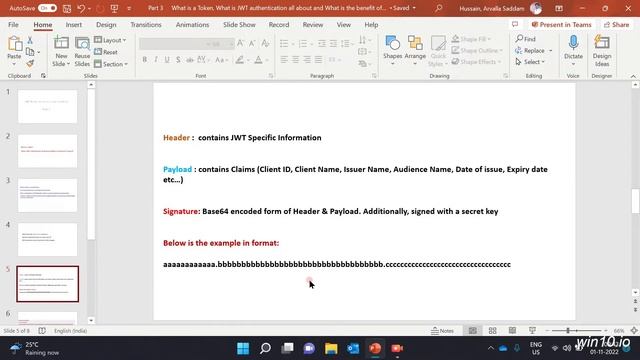Image resolution: width=640 pixels, height=360 pixels.
Task: Pick the font color
Action: coord(258,60)
